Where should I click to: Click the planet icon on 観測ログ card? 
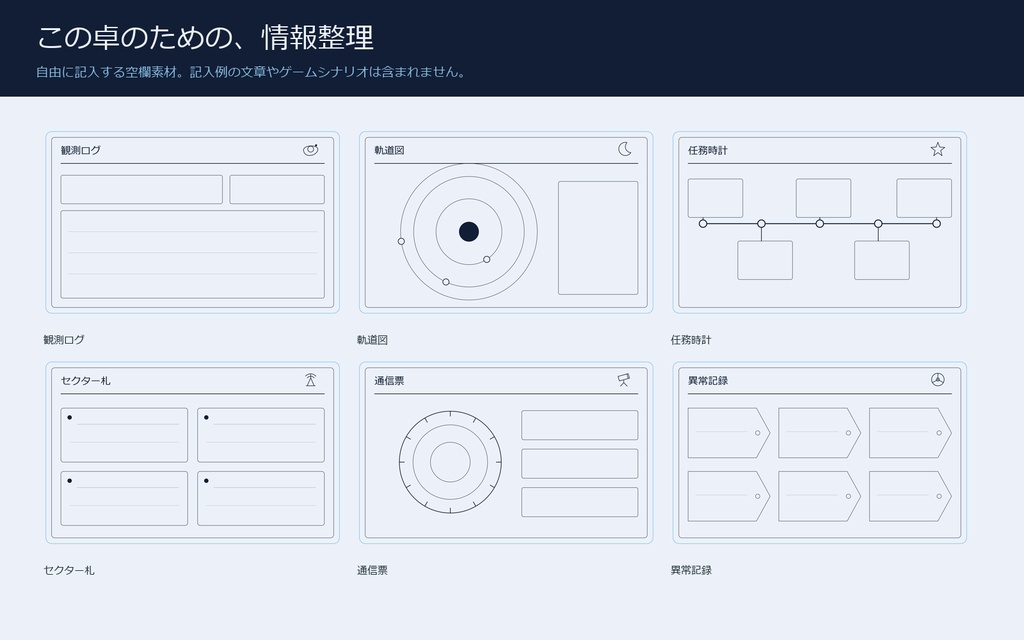tap(311, 150)
